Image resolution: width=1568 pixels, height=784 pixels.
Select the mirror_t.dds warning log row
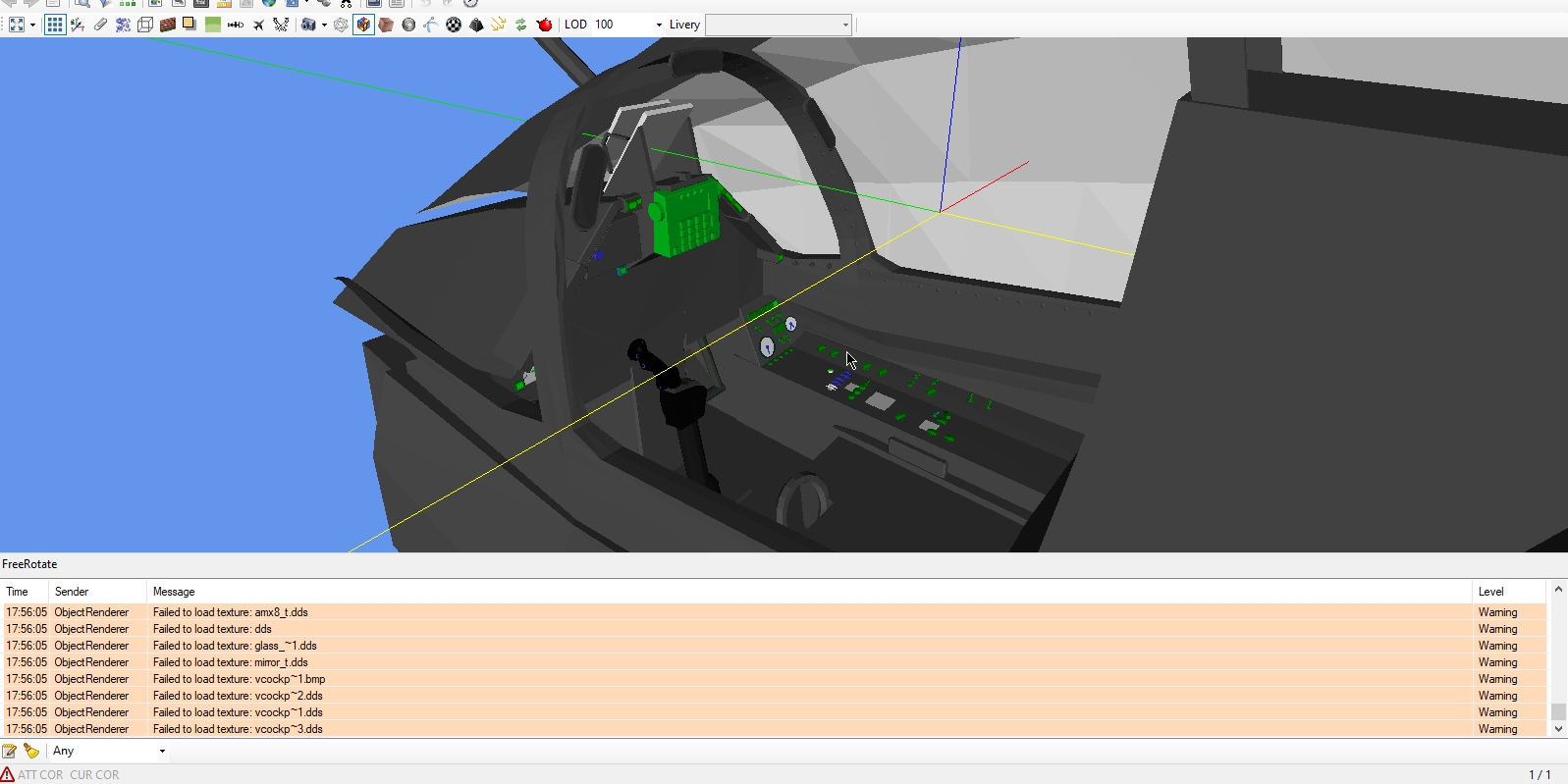click(x=231, y=662)
